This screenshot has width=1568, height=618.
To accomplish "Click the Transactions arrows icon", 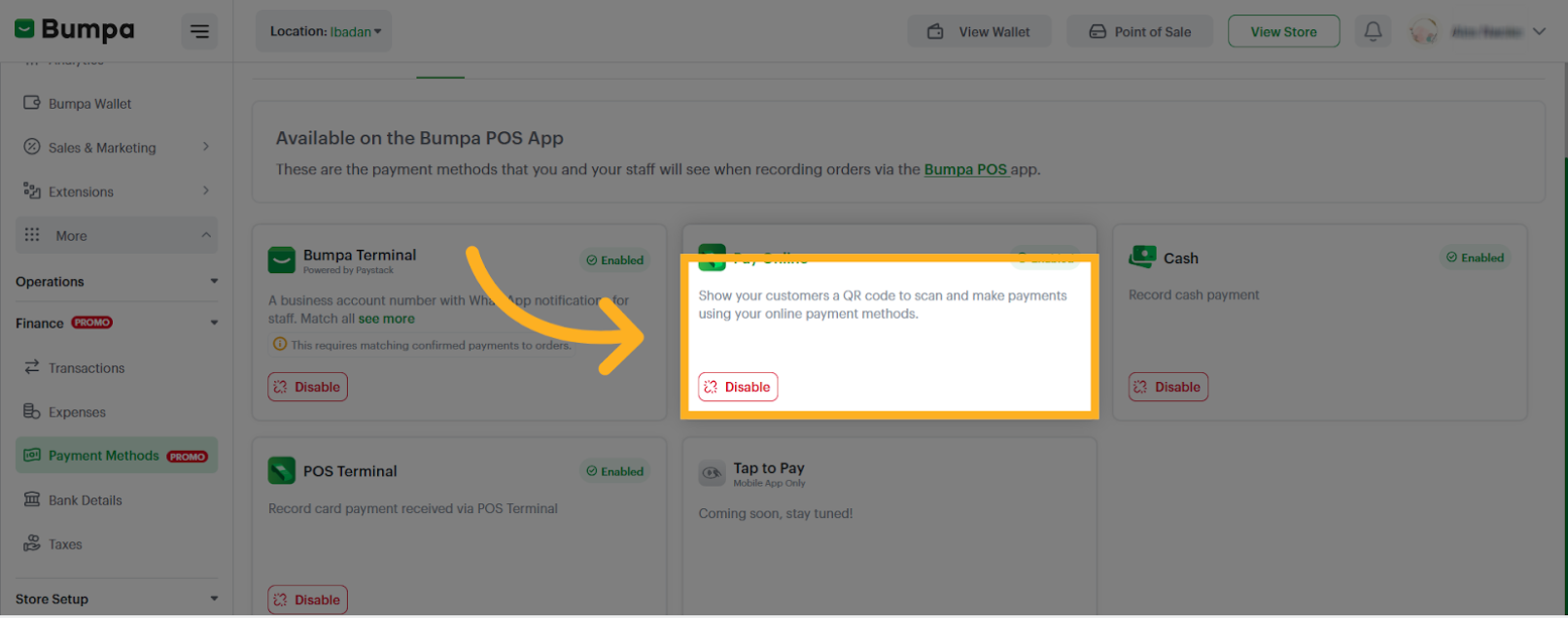I will tap(32, 367).
